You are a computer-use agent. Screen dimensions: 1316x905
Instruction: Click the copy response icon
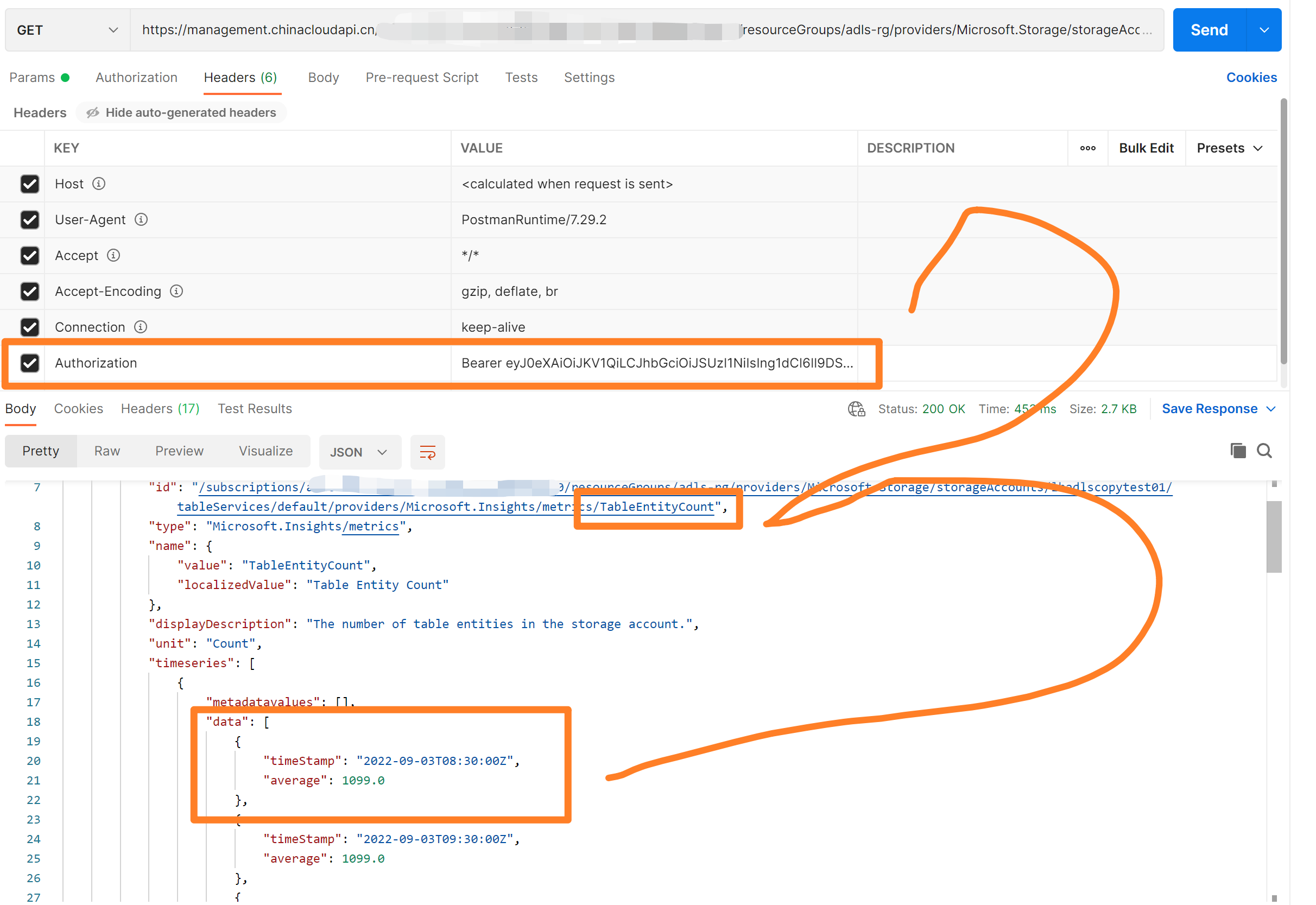click(x=1238, y=451)
